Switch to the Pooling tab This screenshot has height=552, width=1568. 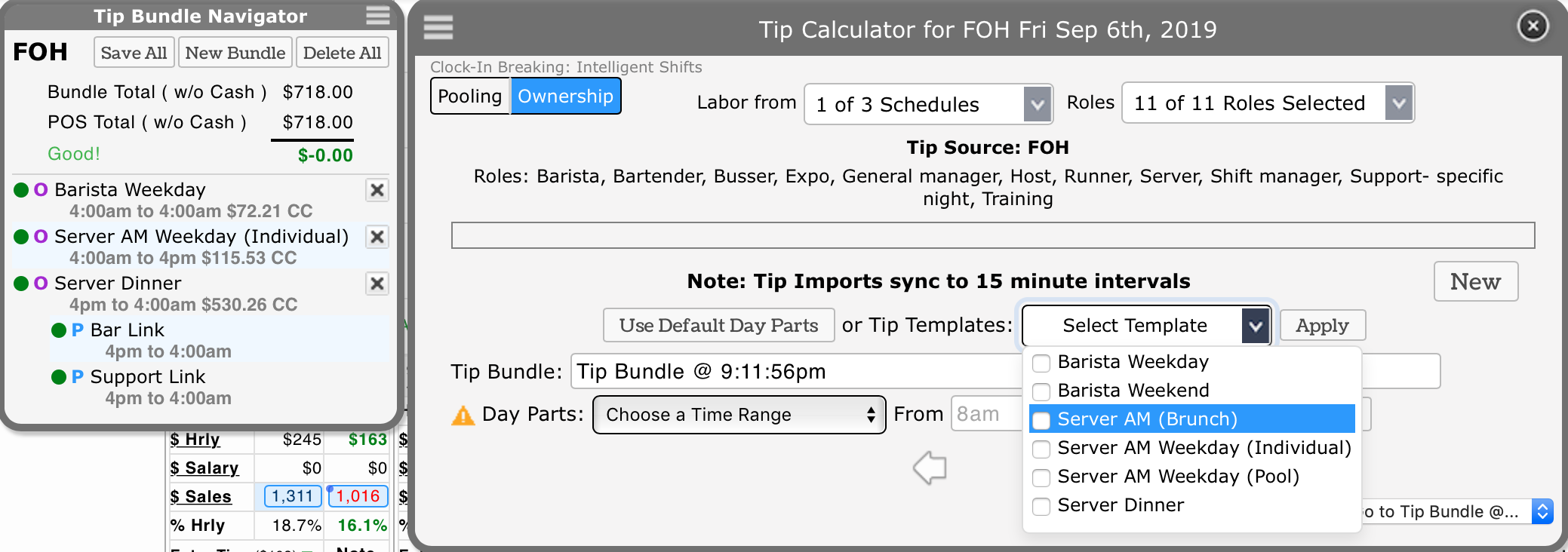pos(469,97)
